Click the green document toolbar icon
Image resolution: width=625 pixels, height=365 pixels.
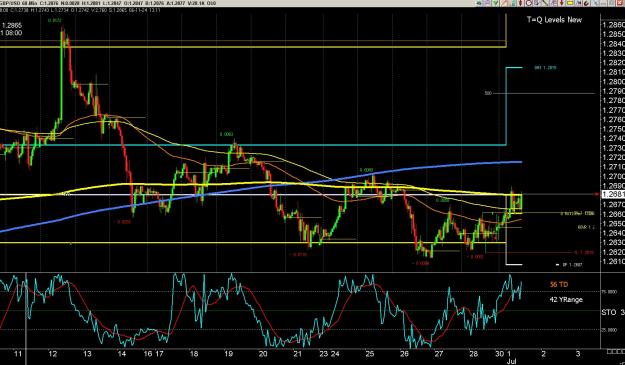tap(514, 3)
